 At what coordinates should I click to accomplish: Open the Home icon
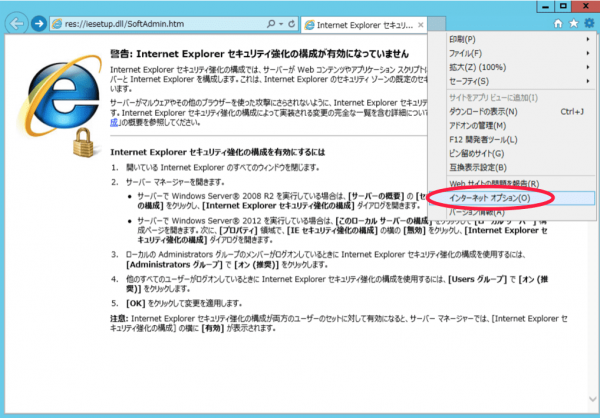pyautogui.click(x=558, y=24)
